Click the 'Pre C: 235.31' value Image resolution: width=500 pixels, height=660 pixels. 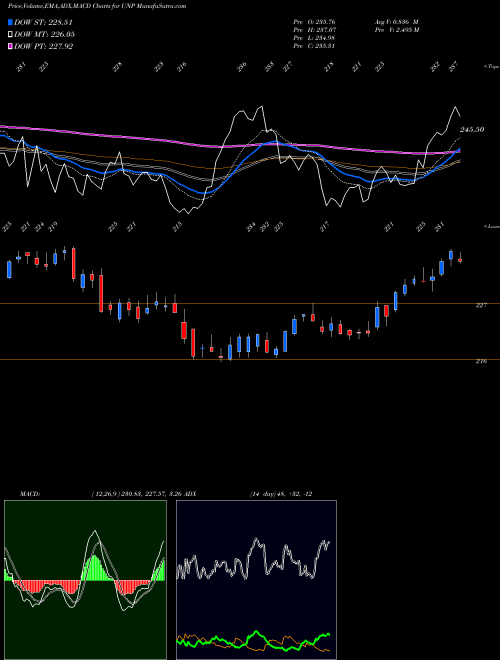(314, 46)
